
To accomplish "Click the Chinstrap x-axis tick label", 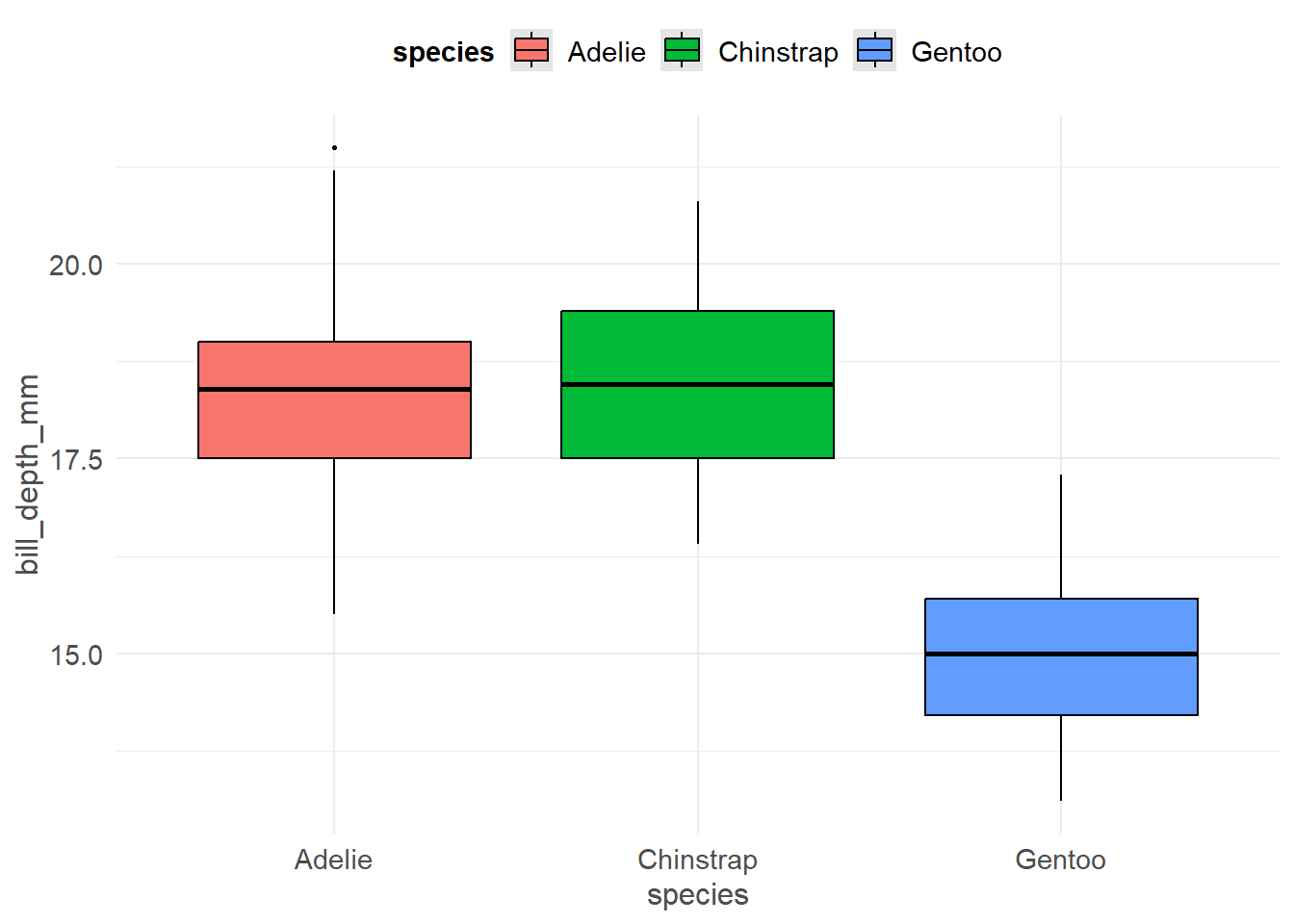I will pos(697,860).
